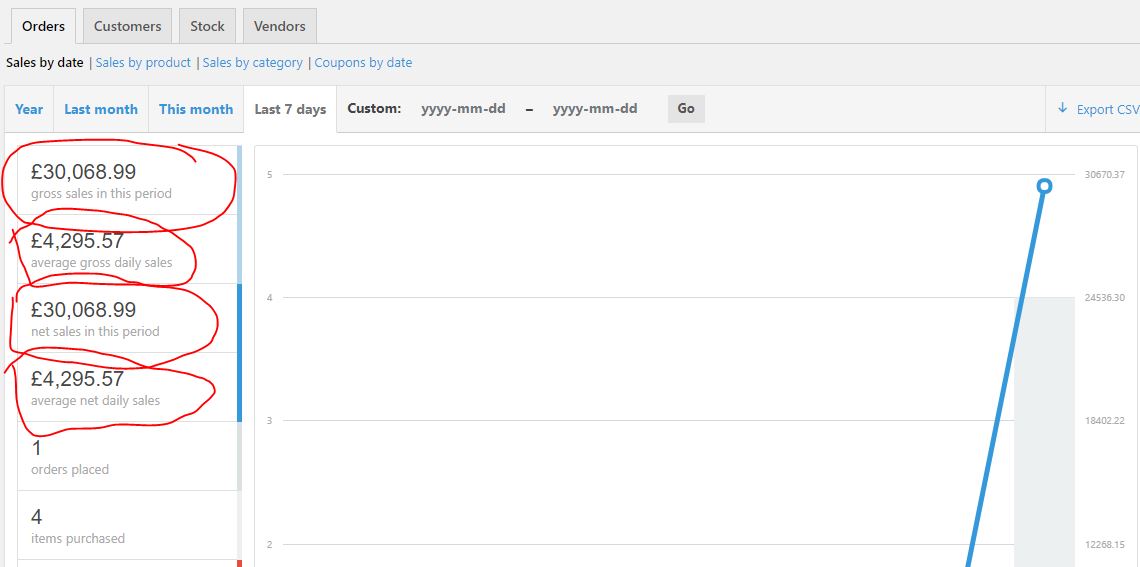
Task: Click the y-axis value 18402.22
Action: (1104, 421)
